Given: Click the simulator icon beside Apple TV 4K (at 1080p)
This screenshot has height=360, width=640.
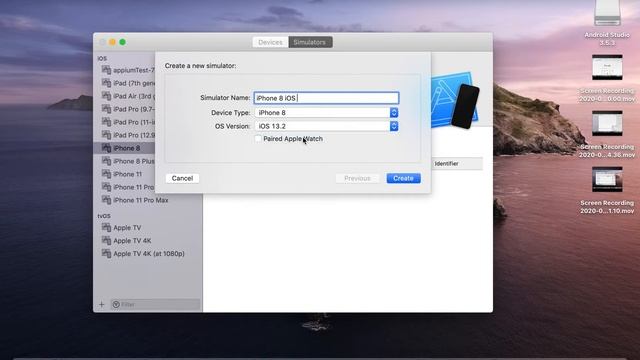Looking at the screenshot, I should (106, 253).
